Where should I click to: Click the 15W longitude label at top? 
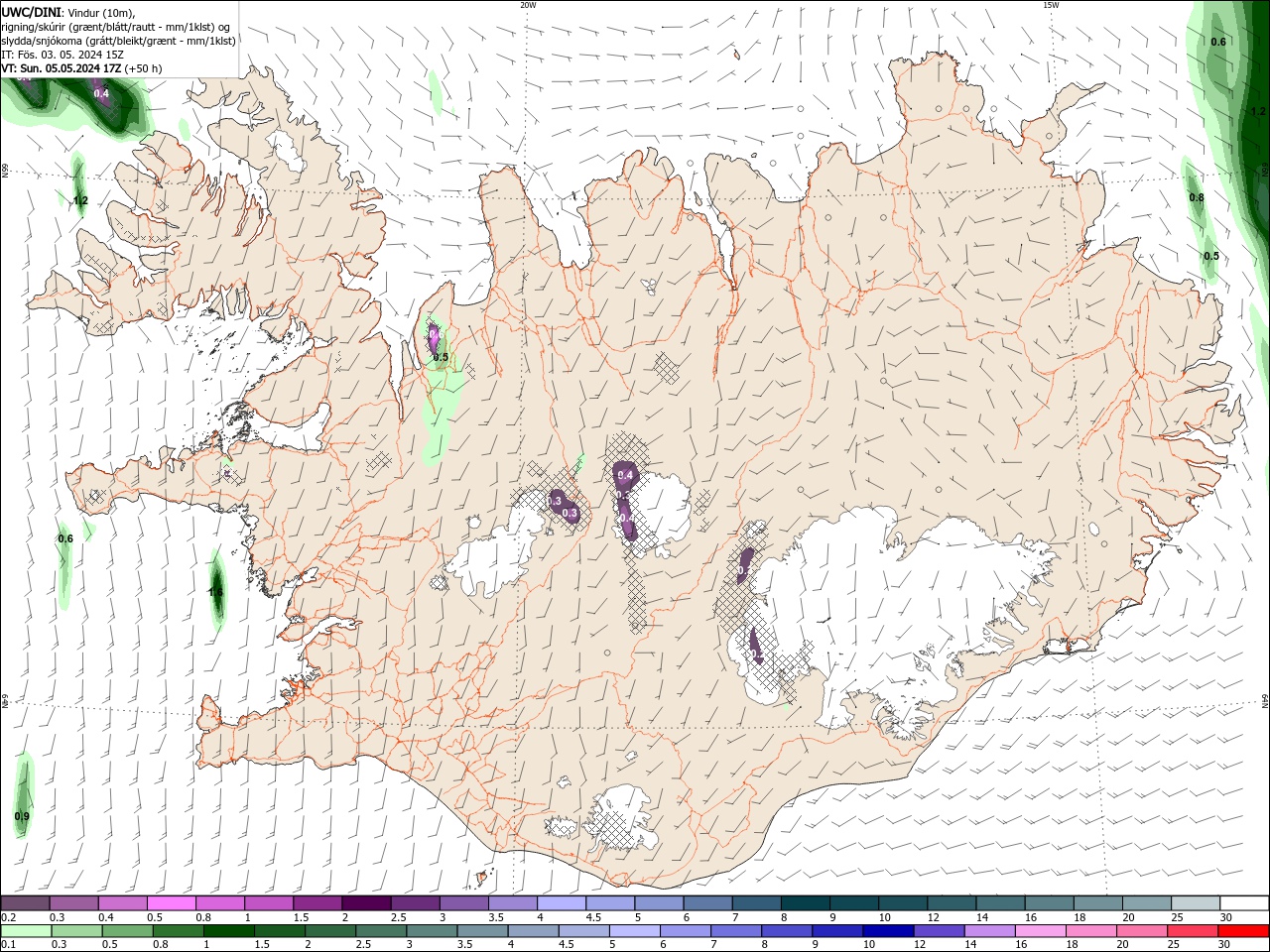coord(1051,5)
